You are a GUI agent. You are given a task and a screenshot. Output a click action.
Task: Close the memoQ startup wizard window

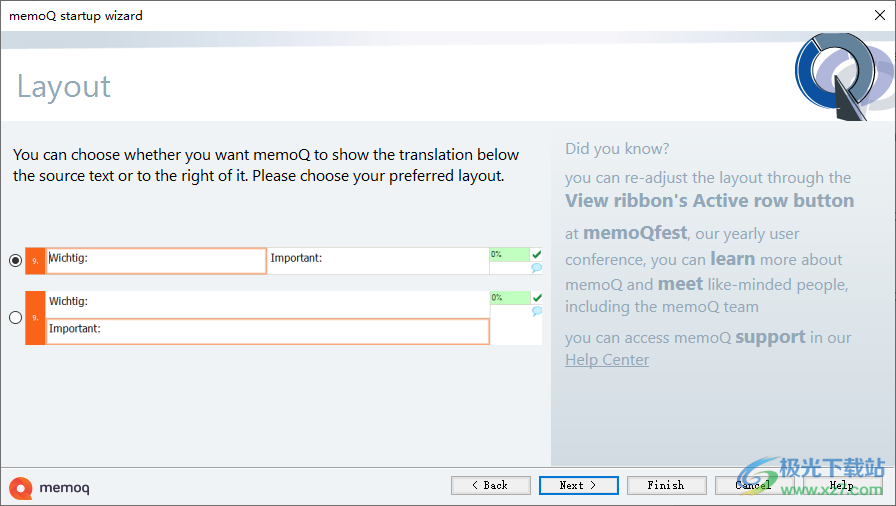tap(880, 15)
